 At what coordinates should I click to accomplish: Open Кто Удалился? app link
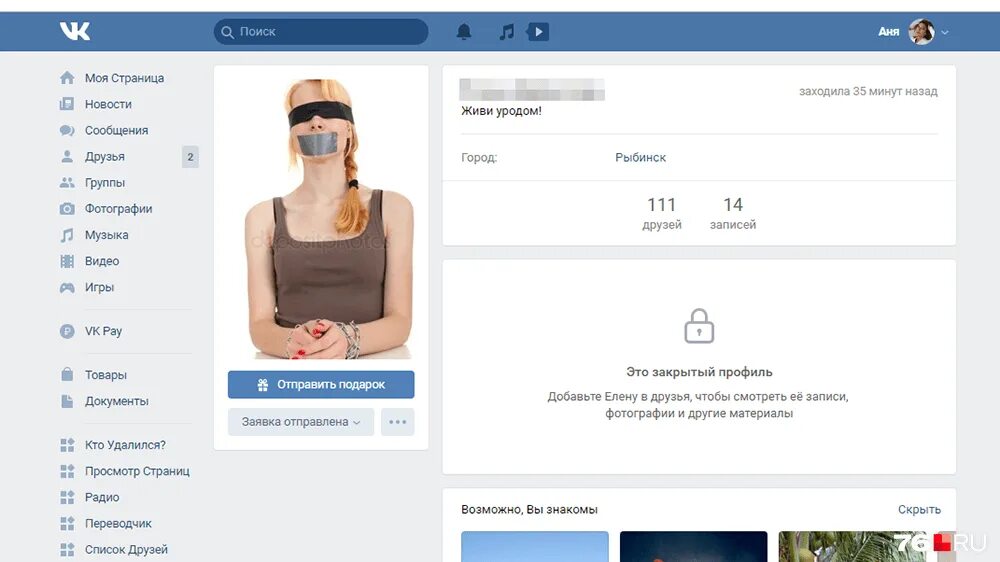point(125,445)
